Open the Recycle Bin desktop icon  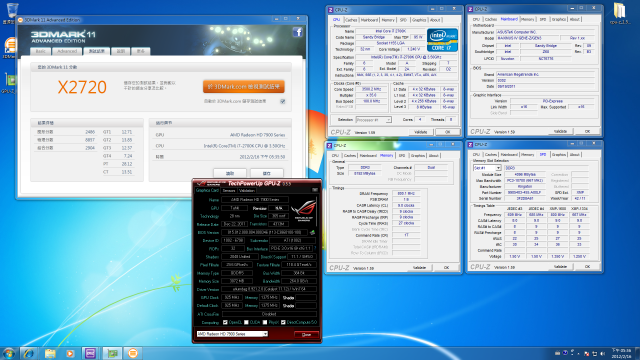pos(12,11)
